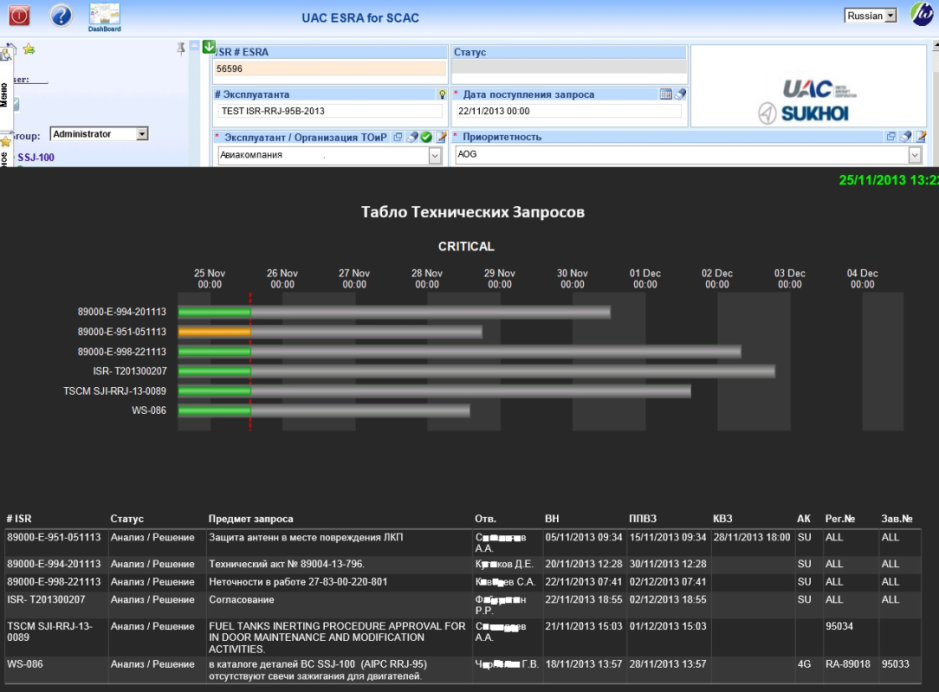939x692 pixels.
Task: Open the calendar date picker icon
Action: point(665,94)
